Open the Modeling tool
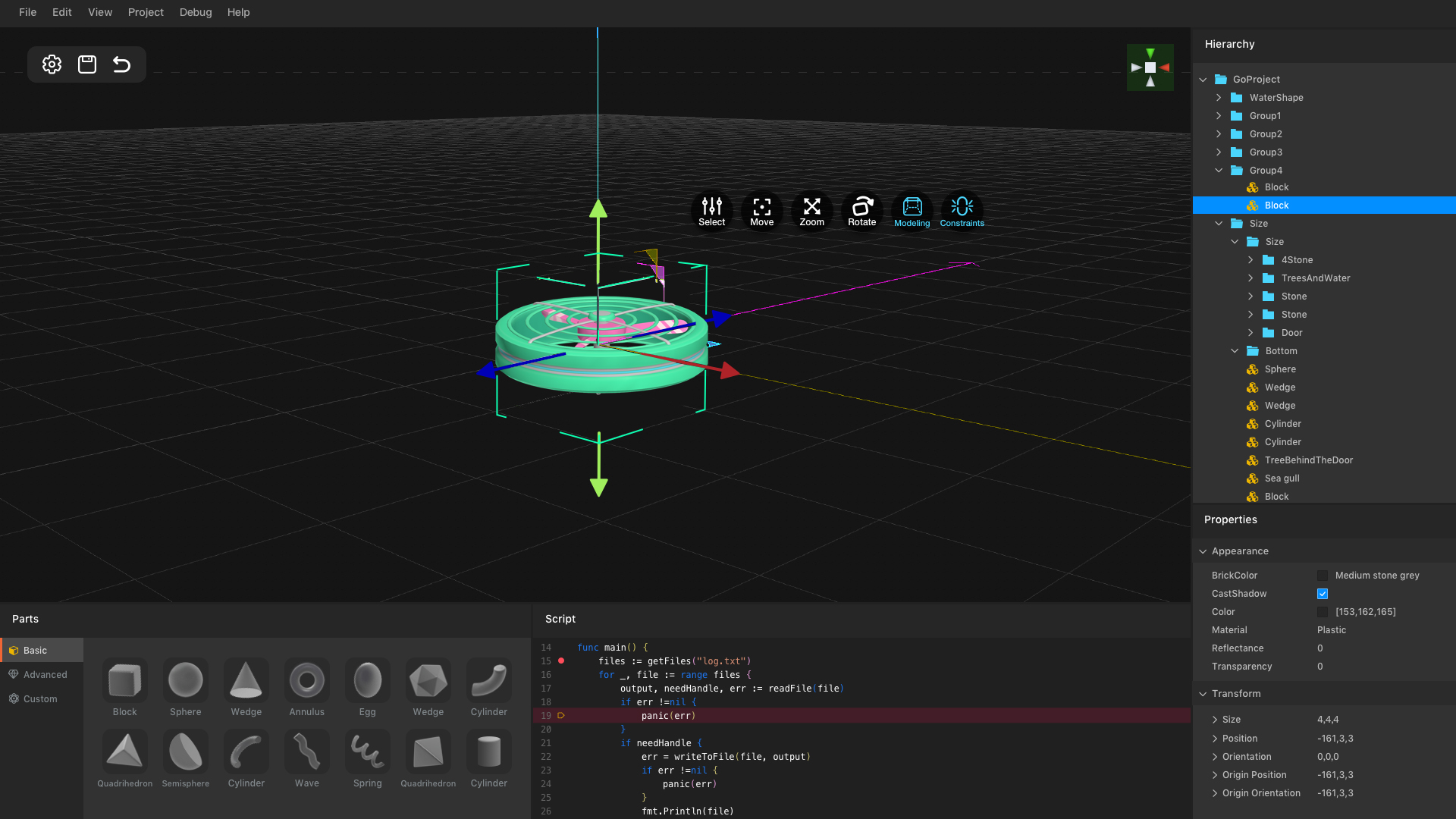The width and height of the screenshot is (1456, 819). [912, 211]
